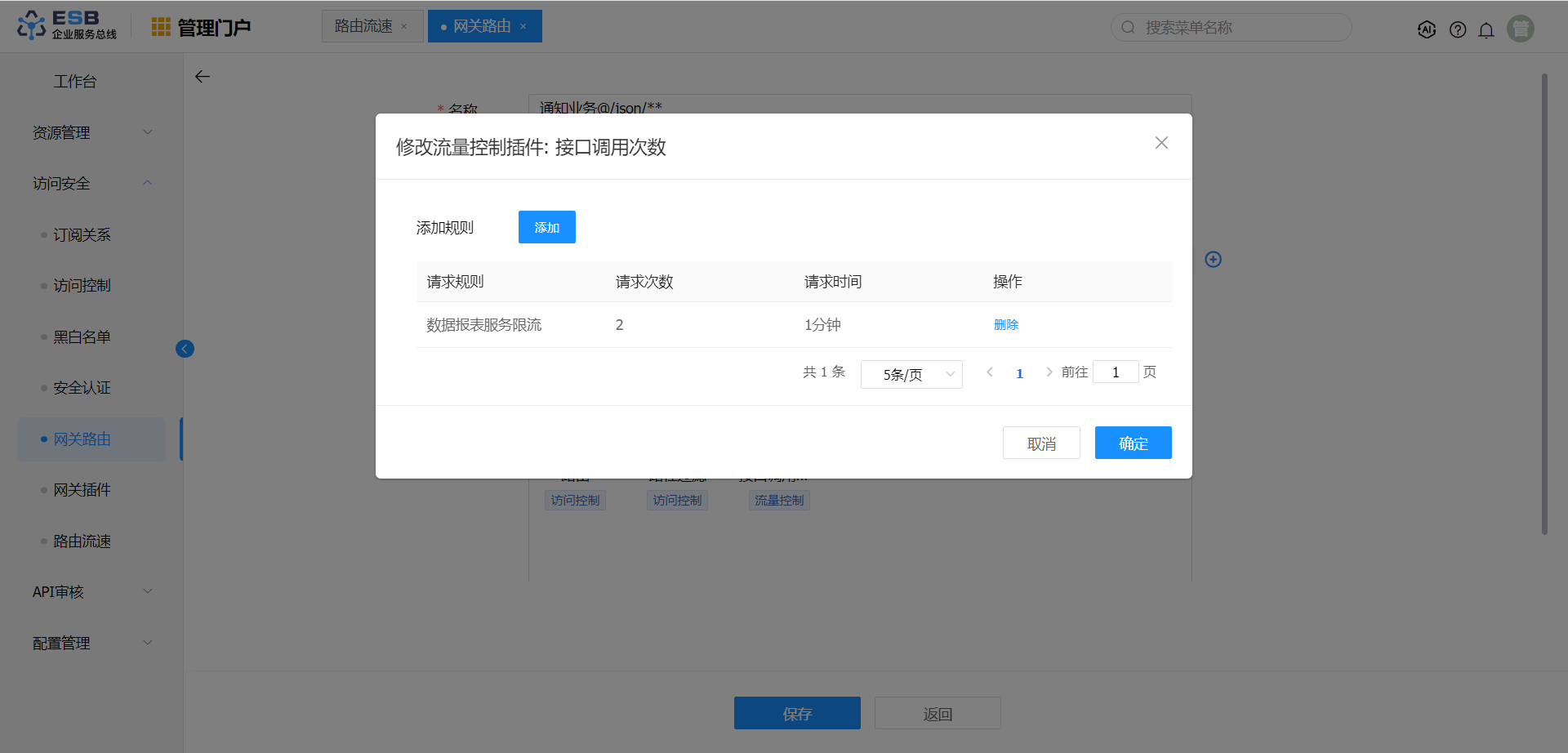1568x753 pixels.
Task: Collapse the sidebar with the round chevron
Action: point(185,349)
